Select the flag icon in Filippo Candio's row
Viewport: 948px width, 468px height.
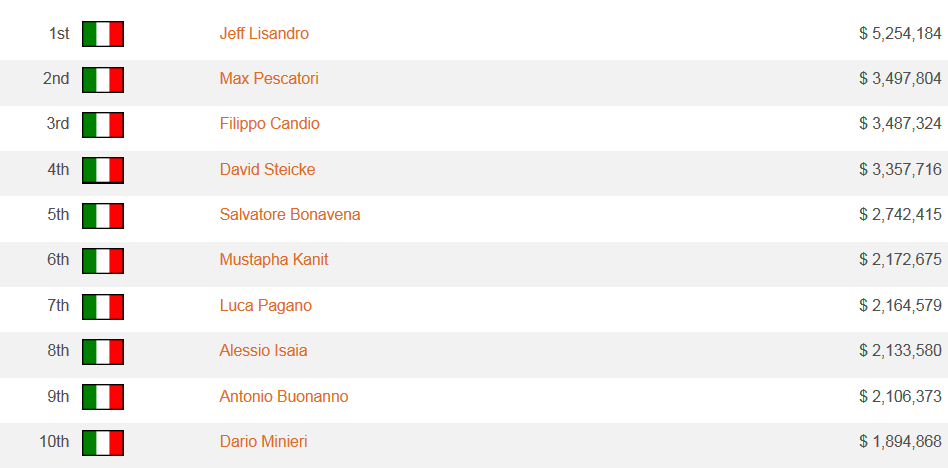pos(103,125)
